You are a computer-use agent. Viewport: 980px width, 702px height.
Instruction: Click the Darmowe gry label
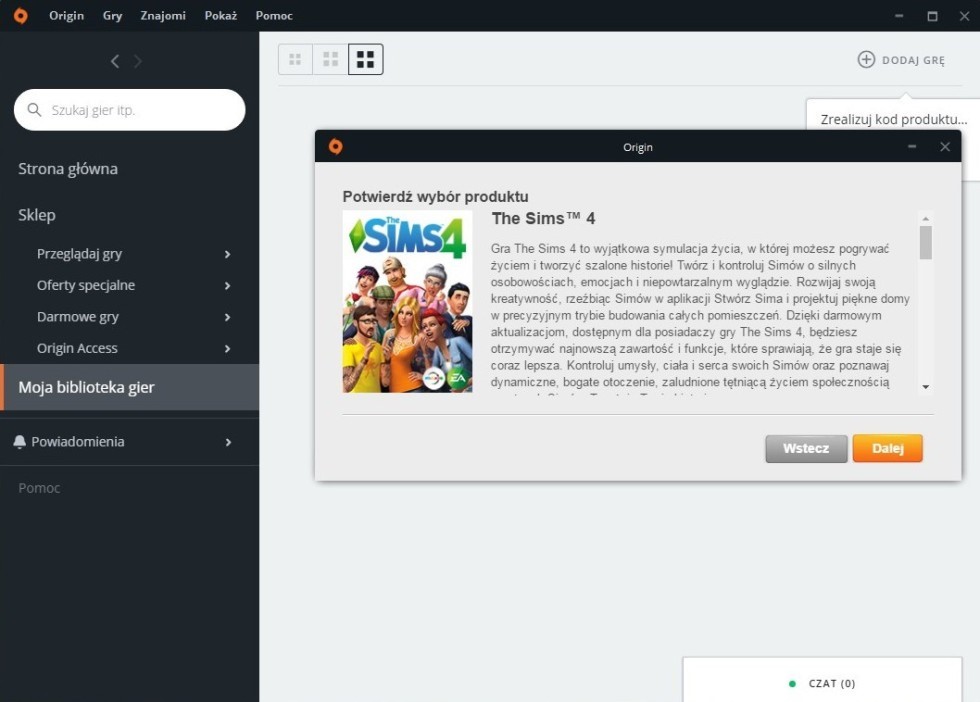coord(78,317)
